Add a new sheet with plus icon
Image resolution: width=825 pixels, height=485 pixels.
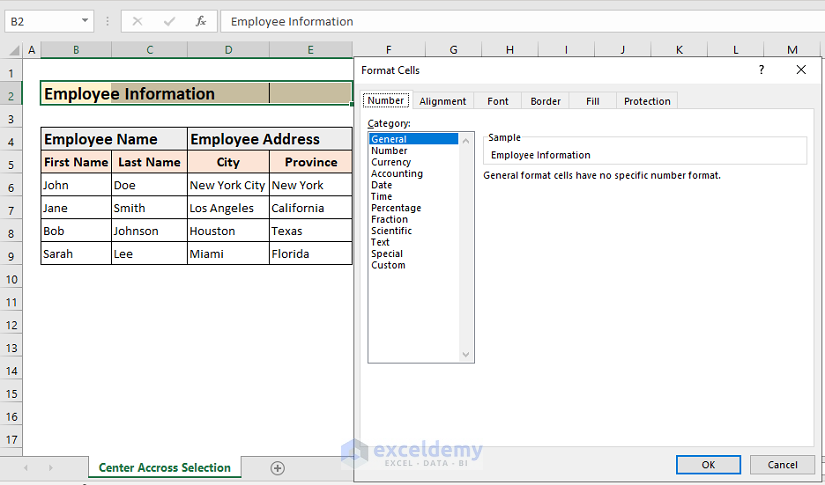[278, 468]
